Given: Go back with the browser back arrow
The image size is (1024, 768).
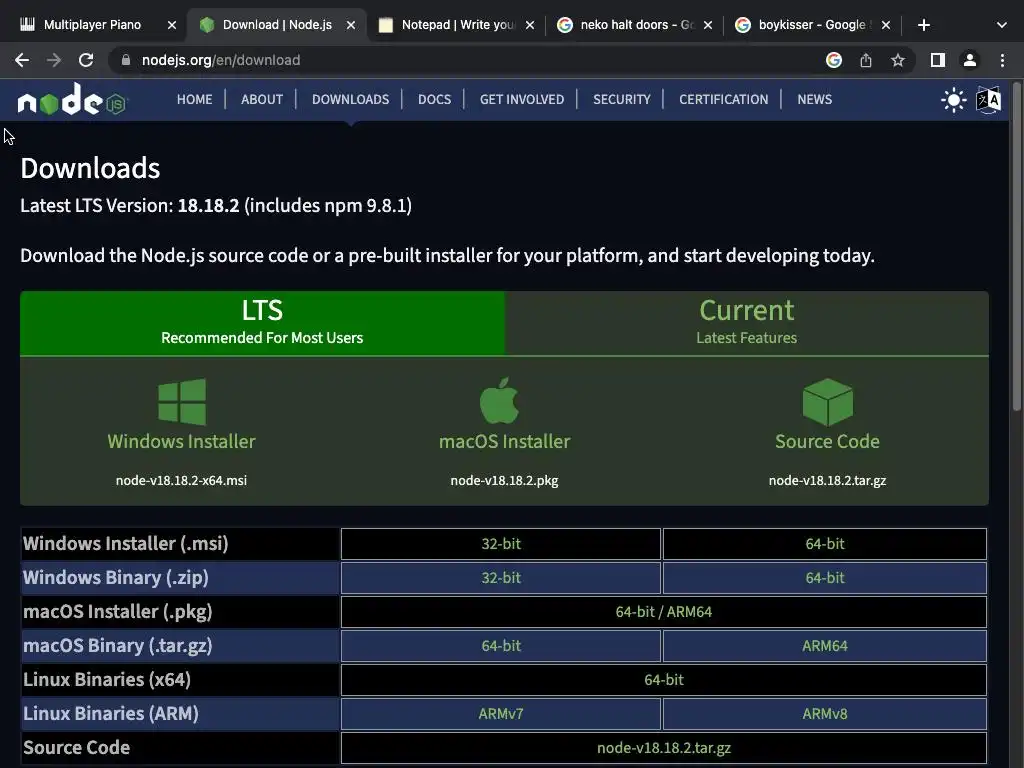Looking at the screenshot, I should click(22, 60).
